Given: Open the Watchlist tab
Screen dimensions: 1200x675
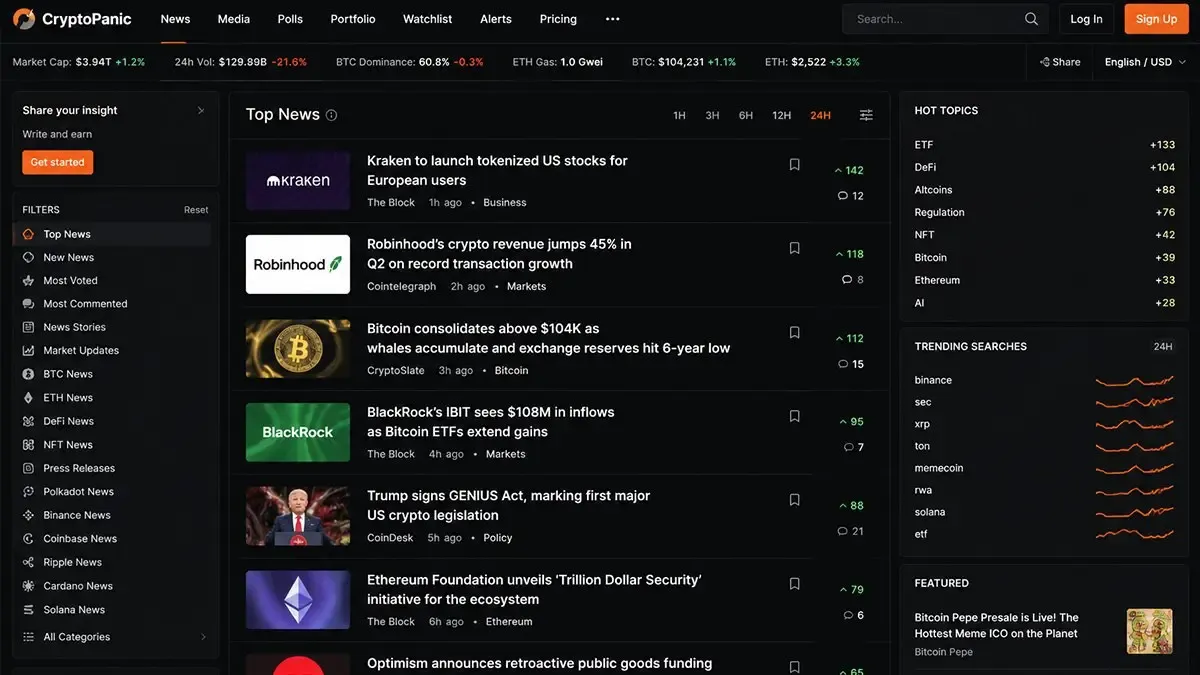Looking at the screenshot, I should tap(427, 19).
